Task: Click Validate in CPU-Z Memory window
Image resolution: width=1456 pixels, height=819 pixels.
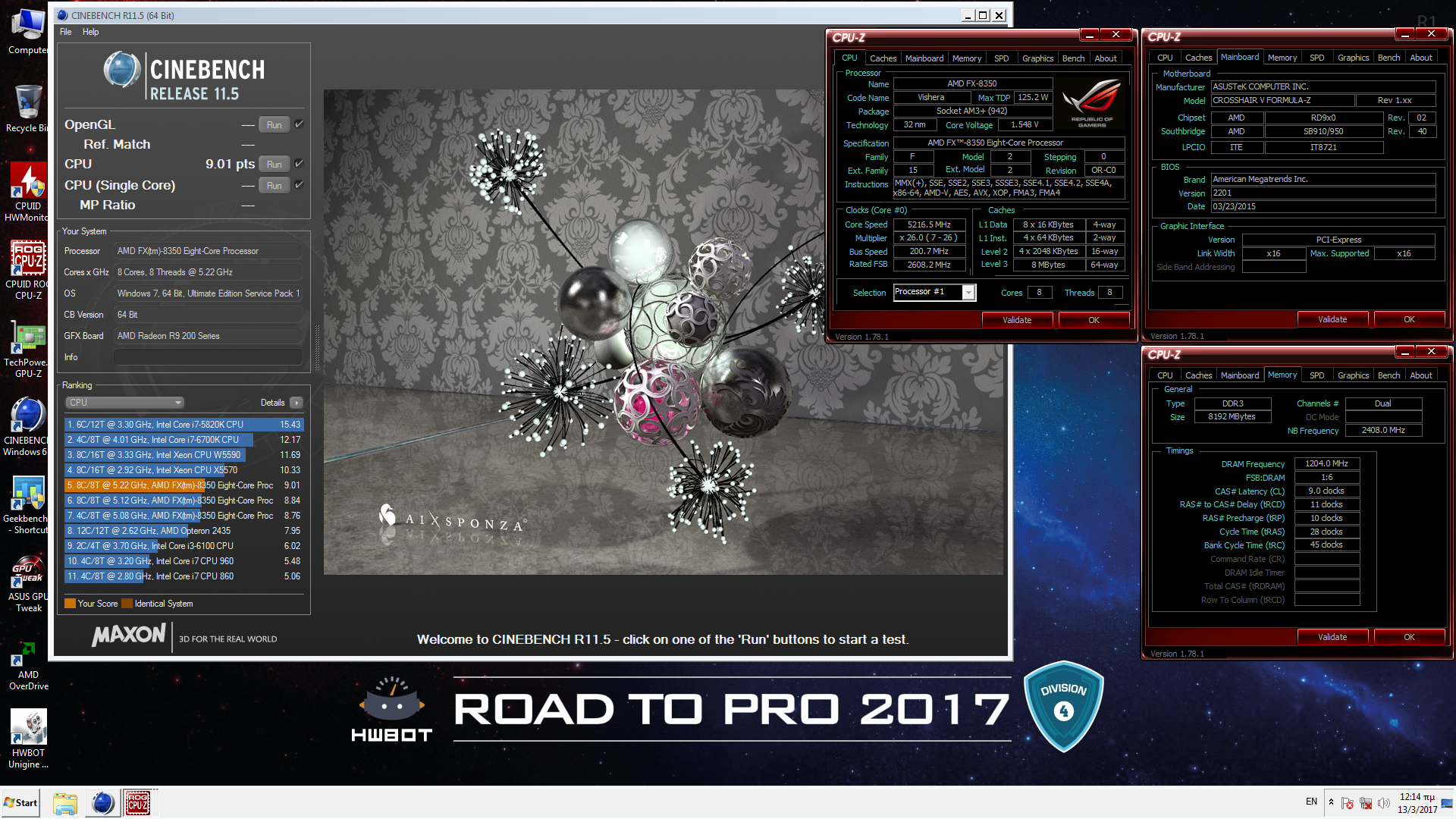Action: click(1332, 637)
